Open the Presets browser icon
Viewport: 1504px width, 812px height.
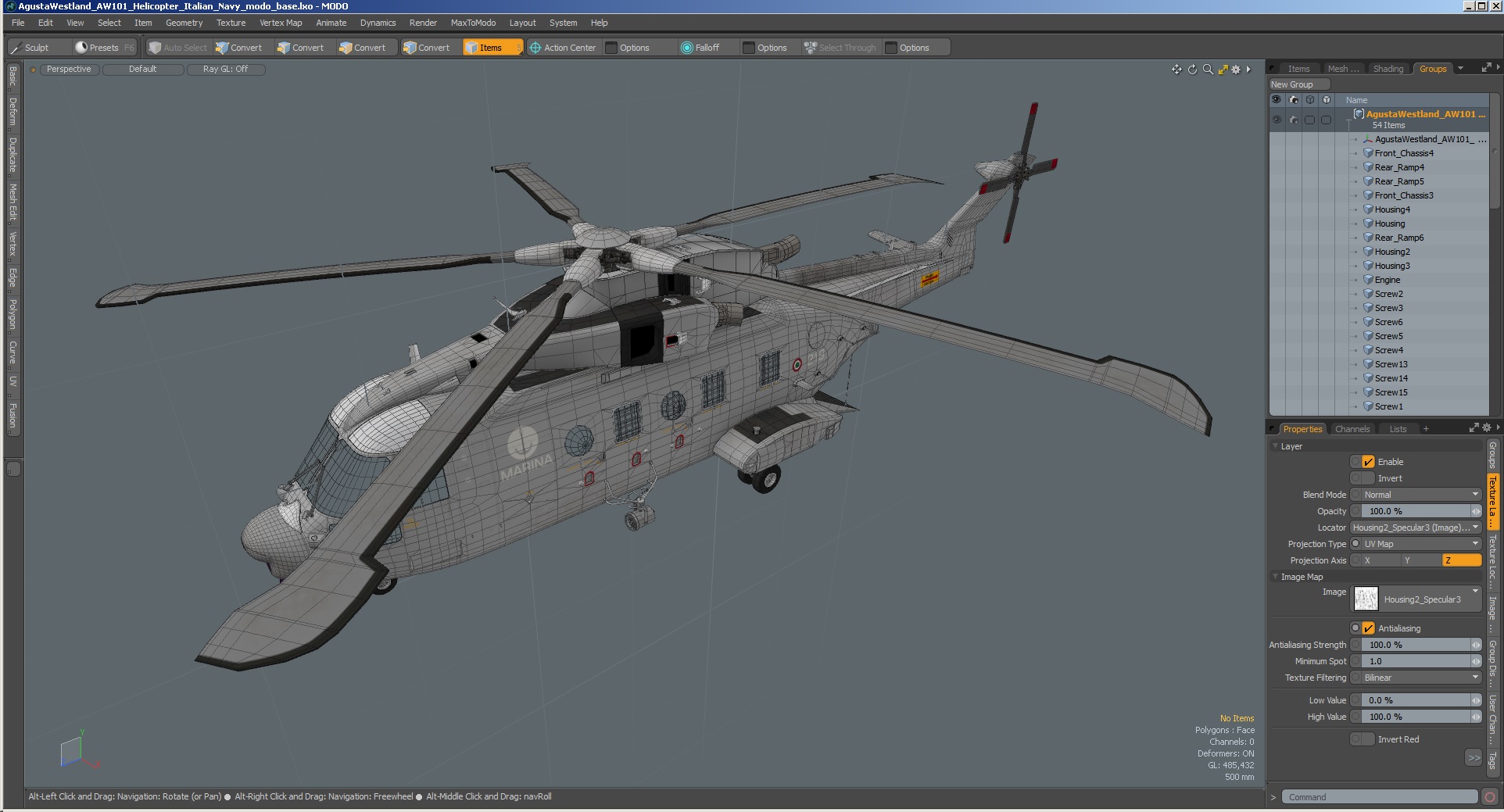click(81, 48)
